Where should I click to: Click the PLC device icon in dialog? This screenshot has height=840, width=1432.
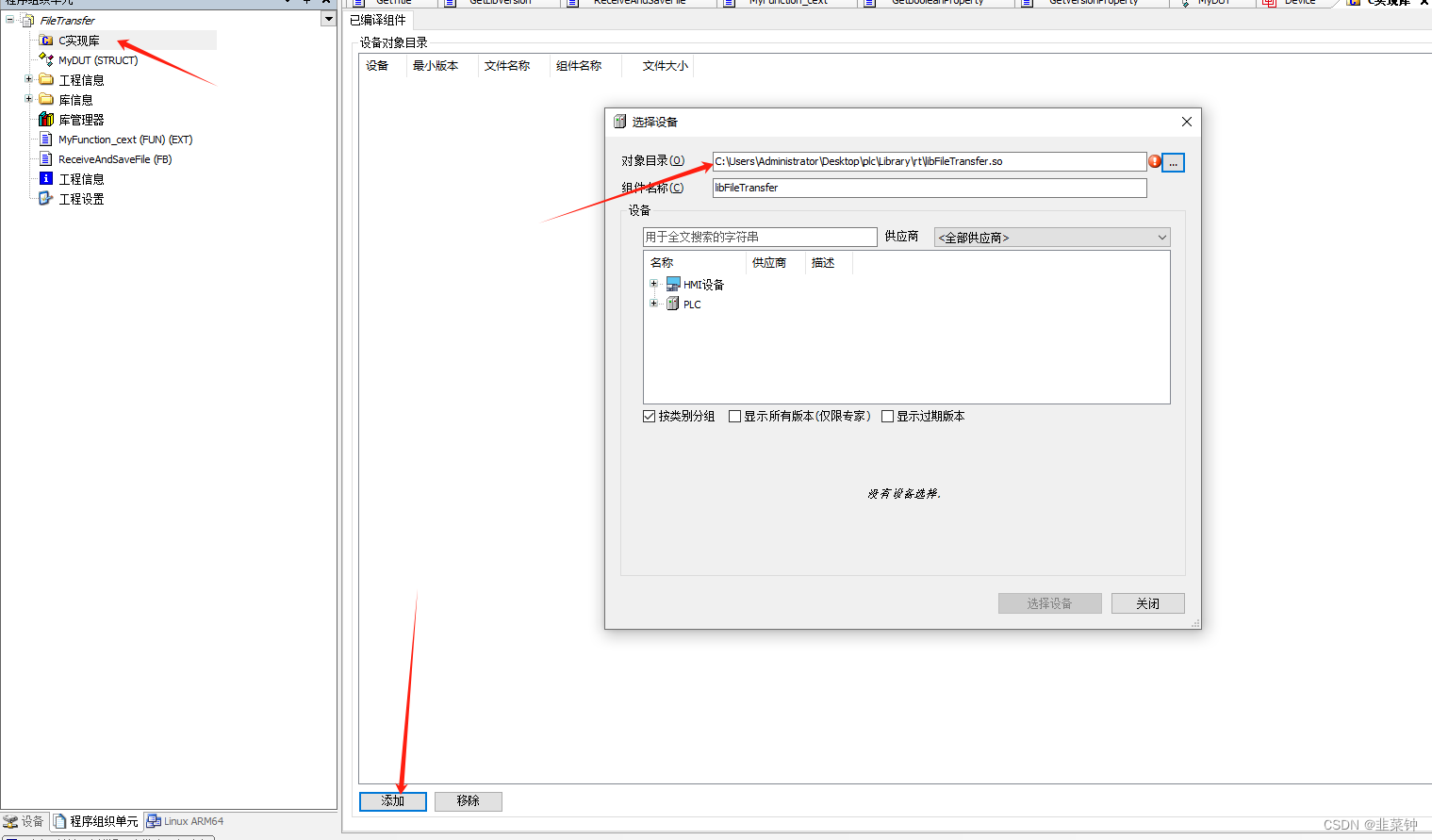pyautogui.click(x=673, y=304)
